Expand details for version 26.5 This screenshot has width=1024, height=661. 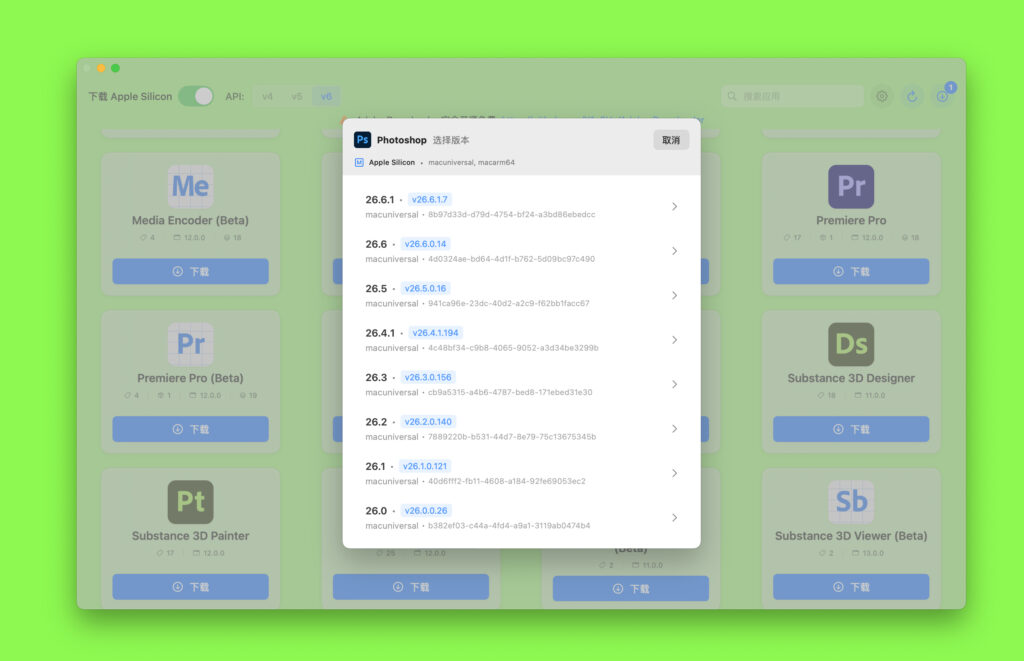tap(675, 295)
